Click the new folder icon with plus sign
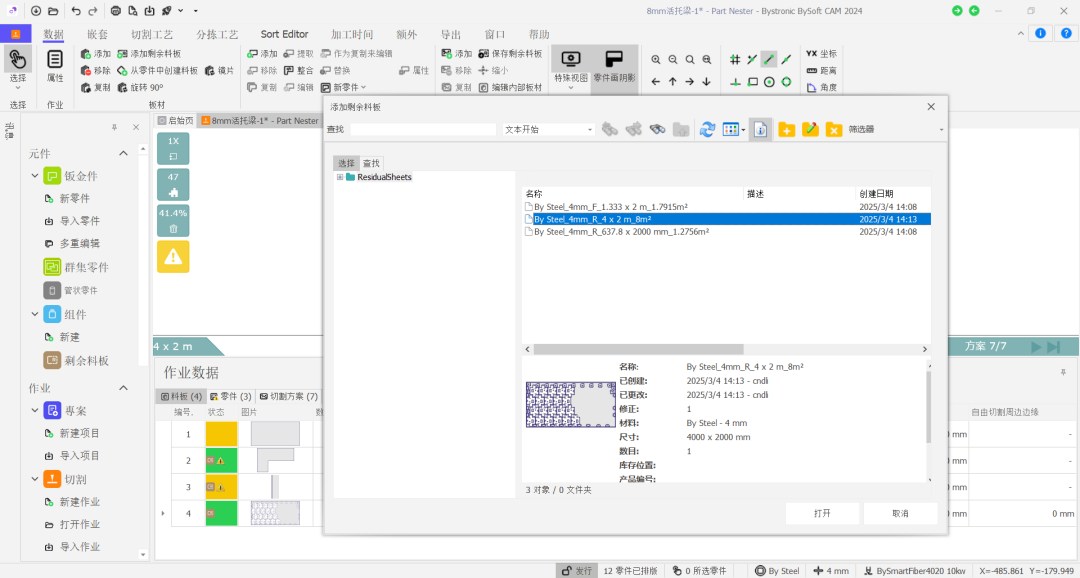The height and width of the screenshot is (578, 1080). point(786,130)
